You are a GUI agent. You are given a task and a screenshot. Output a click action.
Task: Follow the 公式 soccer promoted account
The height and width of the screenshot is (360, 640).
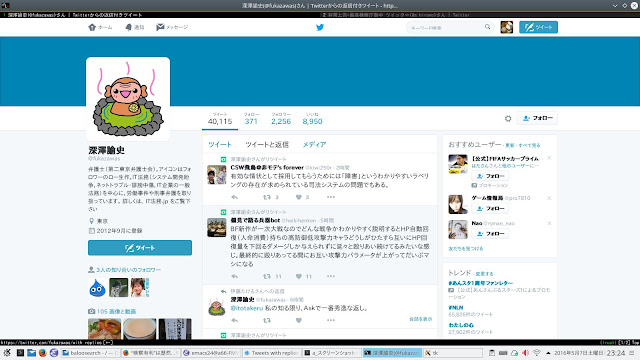[490, 176]
